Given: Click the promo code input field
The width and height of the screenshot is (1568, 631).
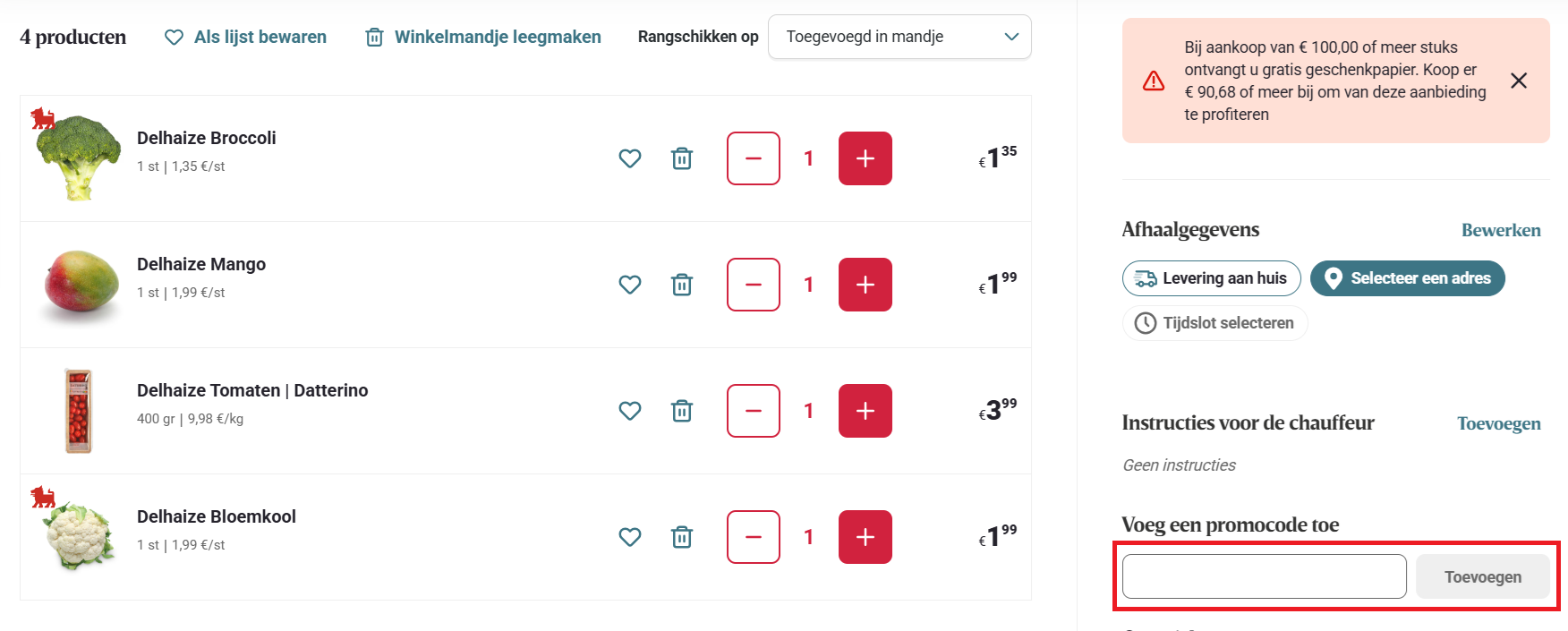Looking at the screenshot, I should (1263, 576).
